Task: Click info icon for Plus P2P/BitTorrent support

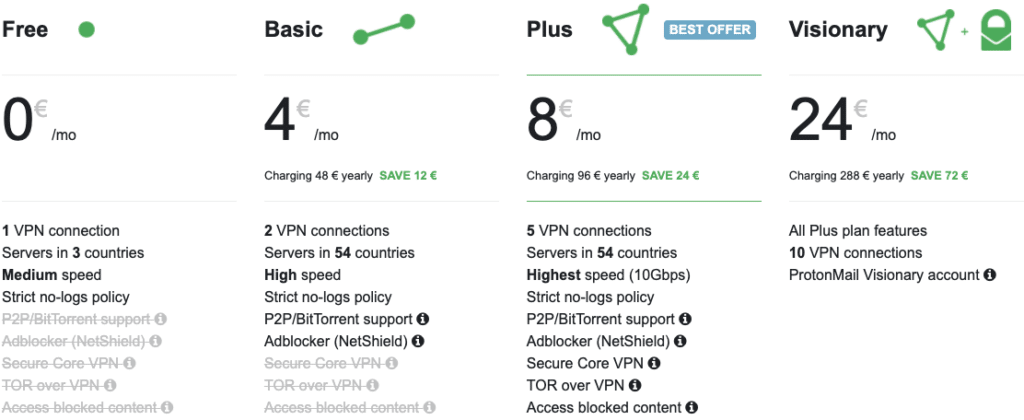Action: pos(685,319)
